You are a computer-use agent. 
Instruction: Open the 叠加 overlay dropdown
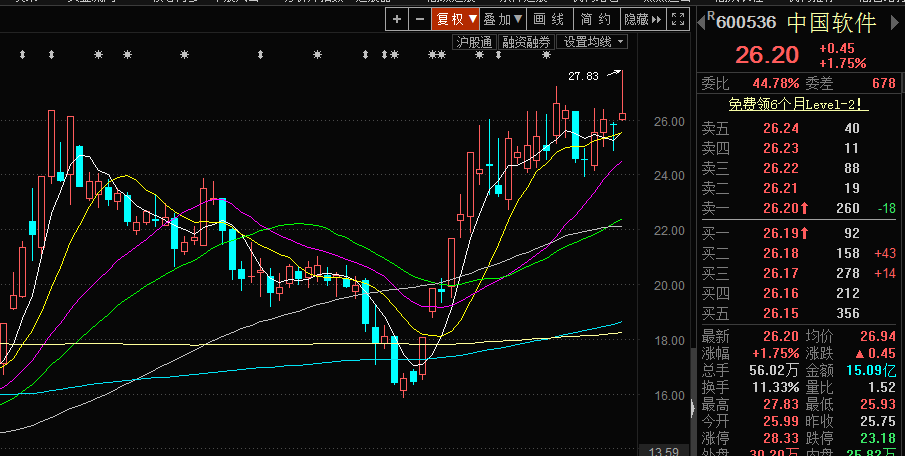pyautogui.click(x=502, y=19)
